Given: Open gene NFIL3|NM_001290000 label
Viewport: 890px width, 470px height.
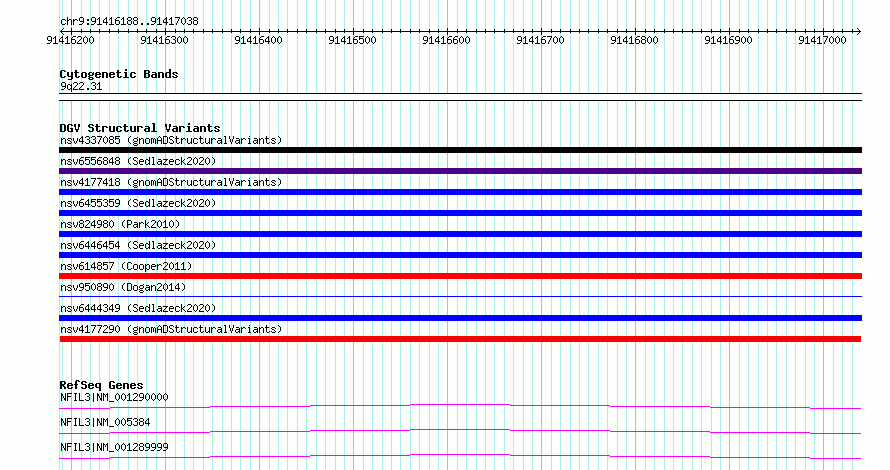Looking at the screenshot, I should click(x=114, y=397).
